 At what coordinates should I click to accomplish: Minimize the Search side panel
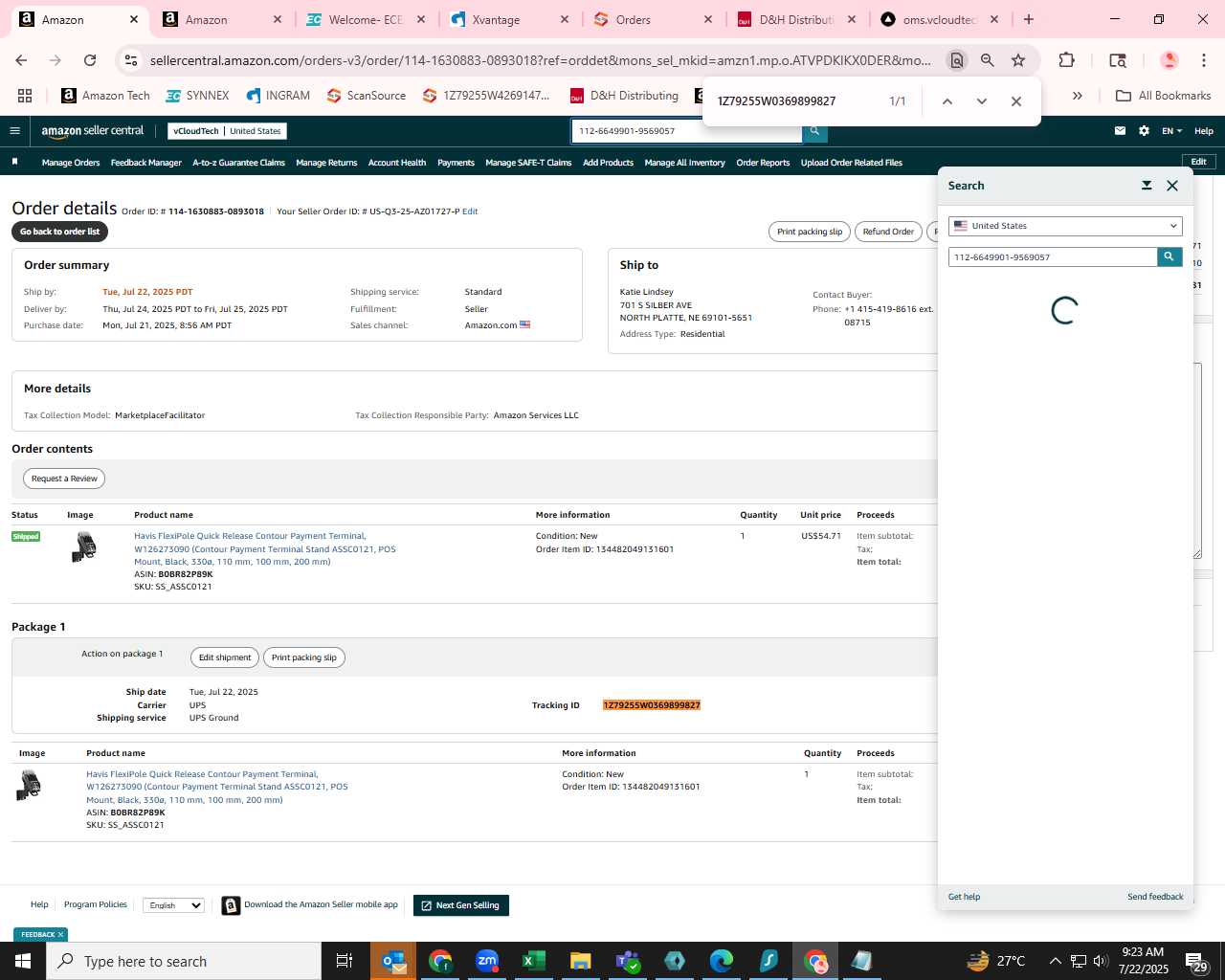(1147, 186)
